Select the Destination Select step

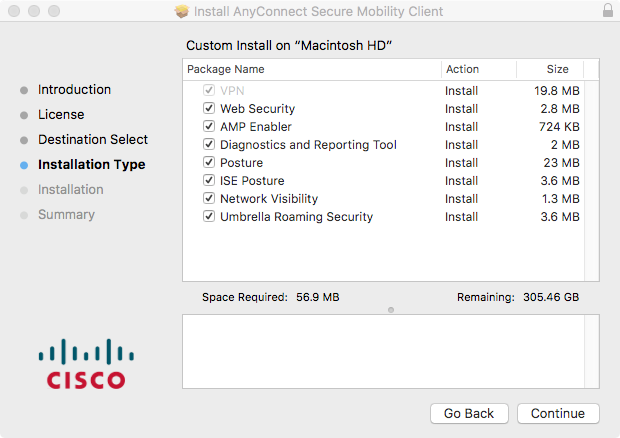tap(93, 140)
